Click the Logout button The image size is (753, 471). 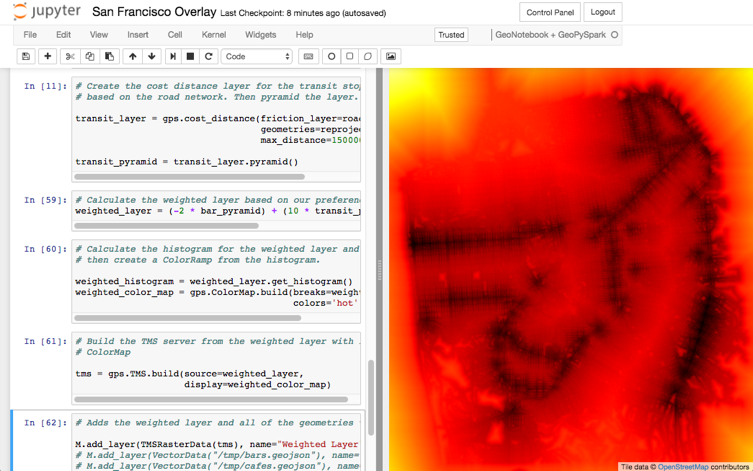603,13
